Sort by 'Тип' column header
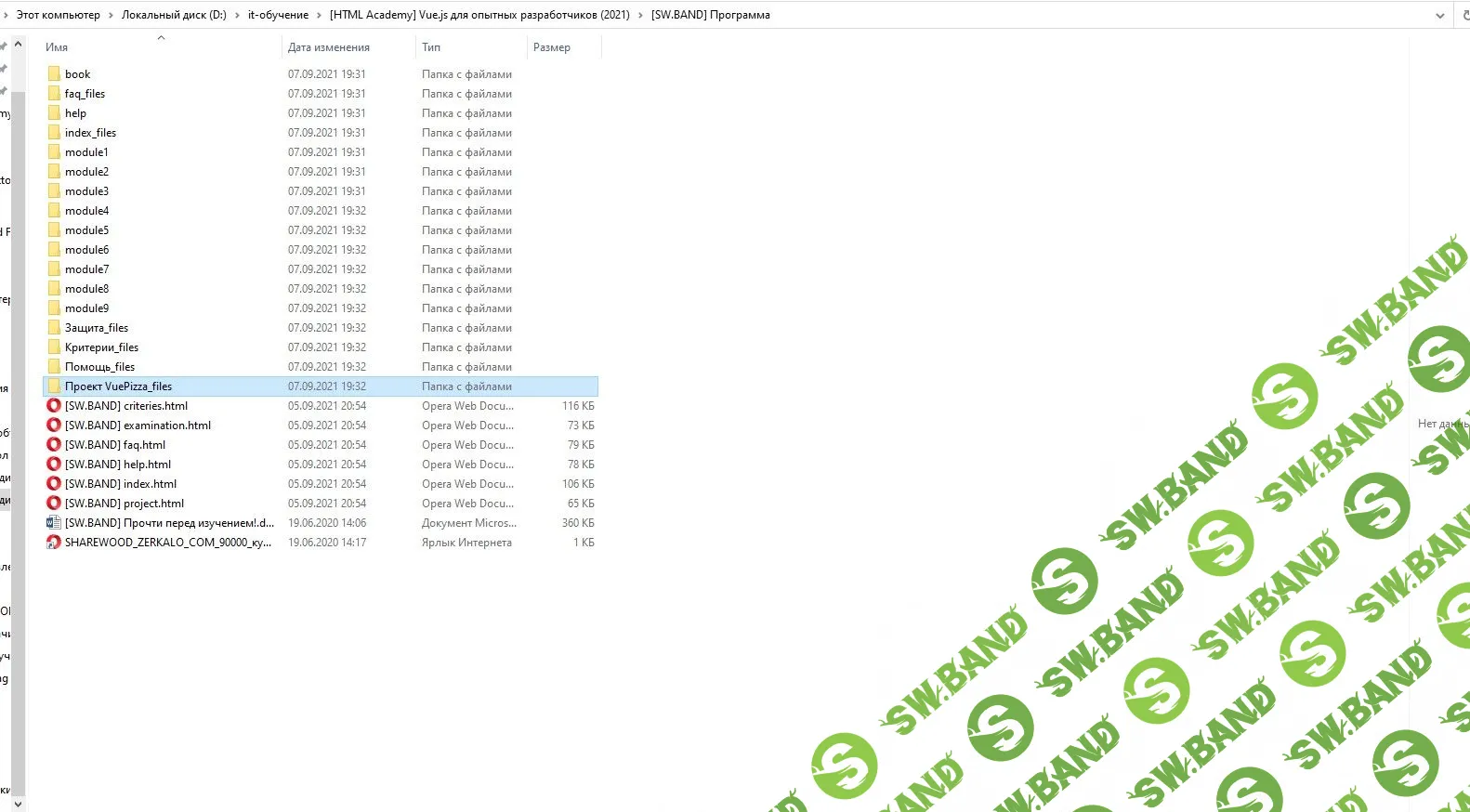 coord(431,47)
